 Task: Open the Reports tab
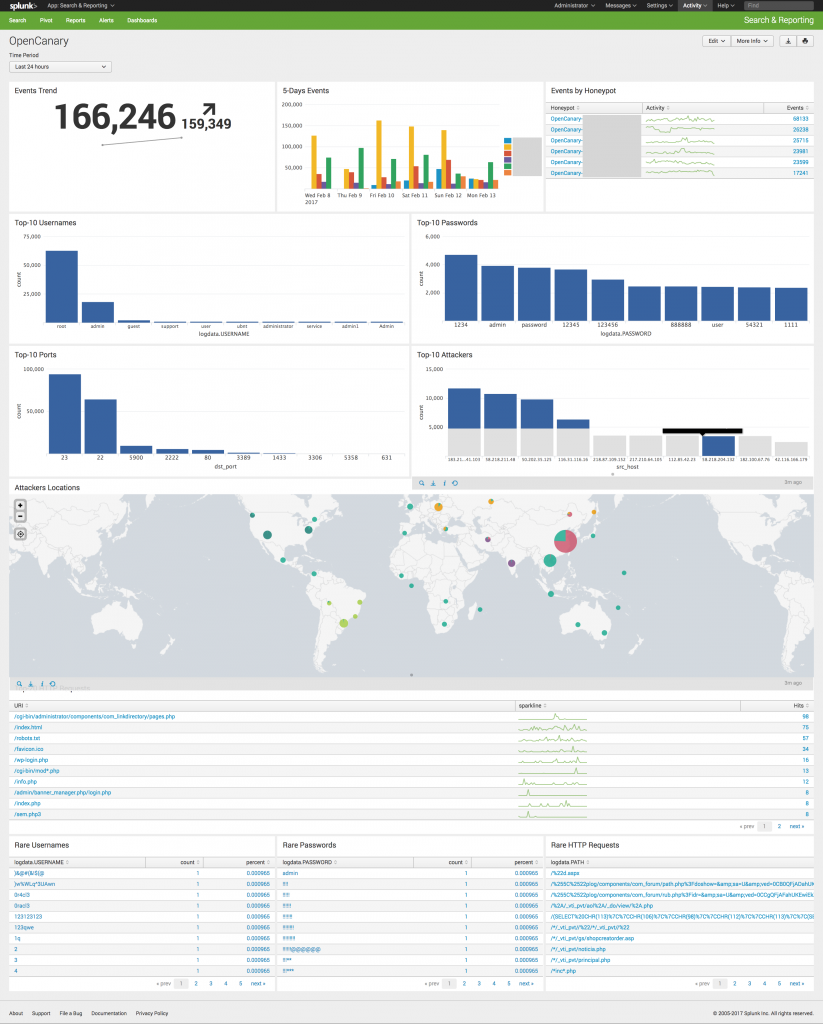pos(75,20)
